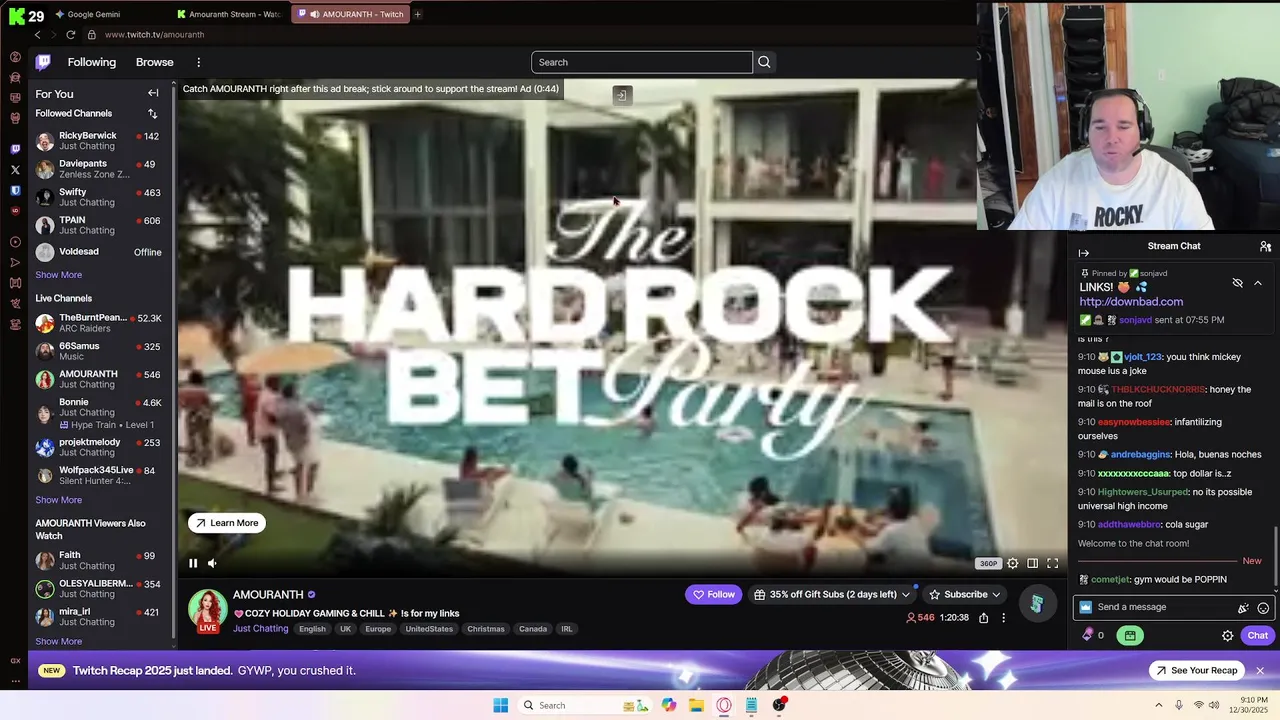Sort Followed Channels list
1280x720 pixels.
153,113
